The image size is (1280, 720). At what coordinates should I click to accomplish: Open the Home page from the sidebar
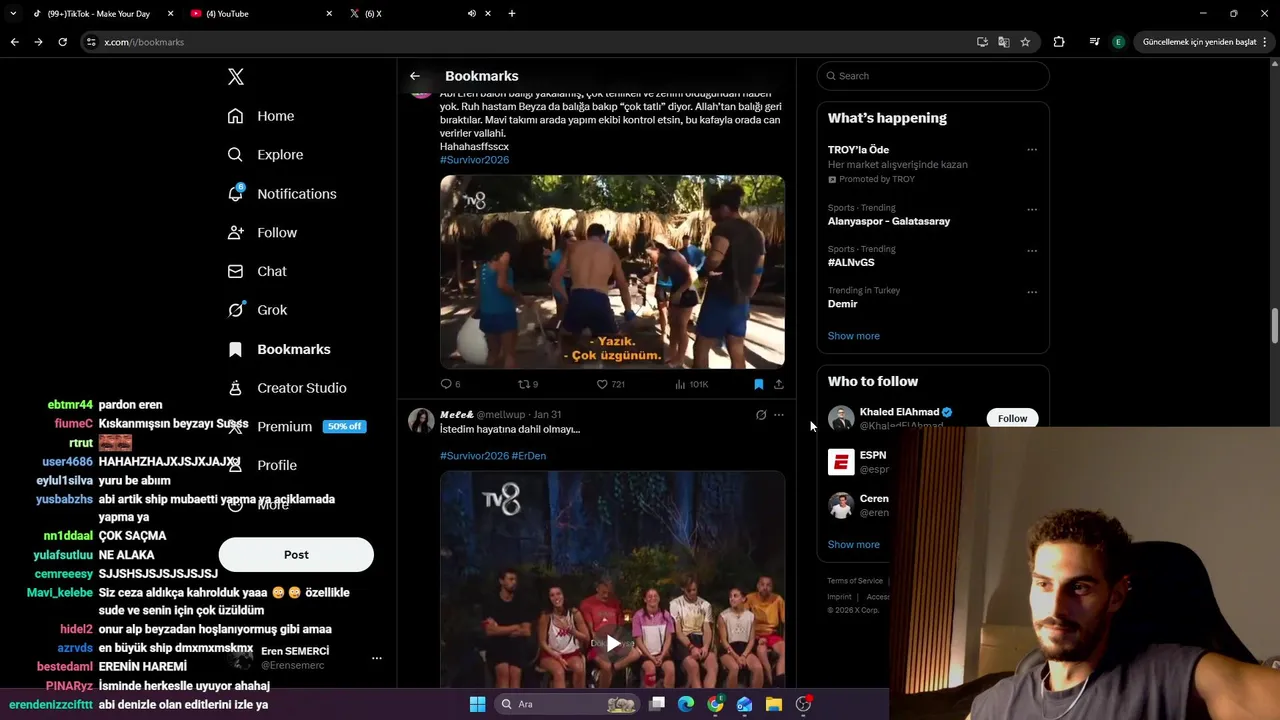(261, 116)
